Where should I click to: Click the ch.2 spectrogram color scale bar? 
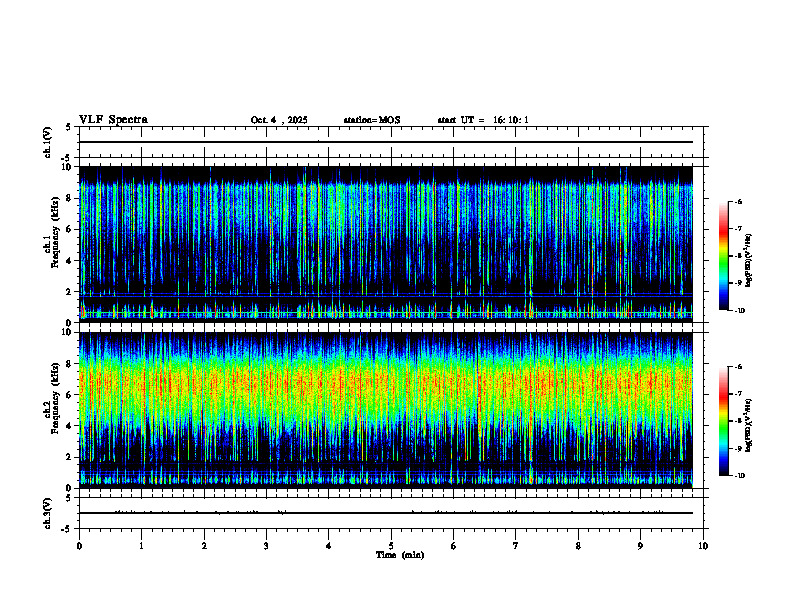point(723,421)
